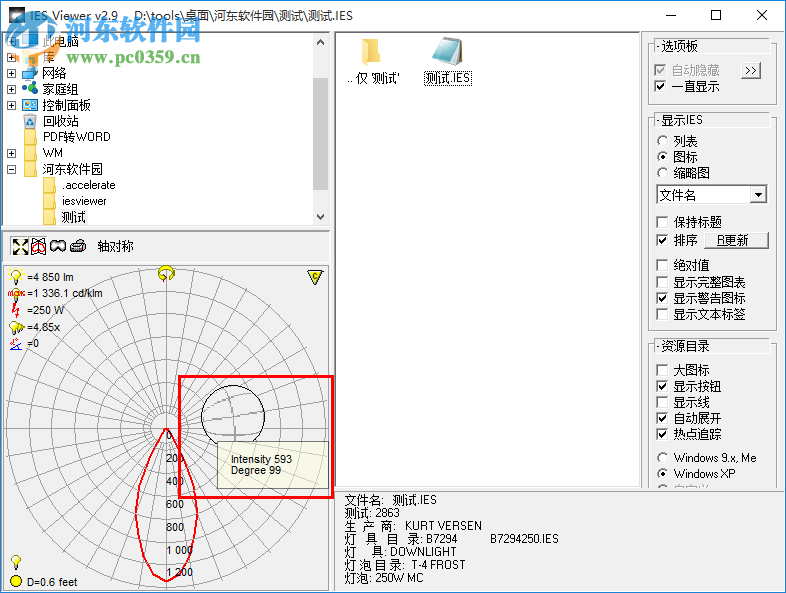Open the 文件名 dropdown
This screenshot has width=786, height=593.
coord(758,194)
